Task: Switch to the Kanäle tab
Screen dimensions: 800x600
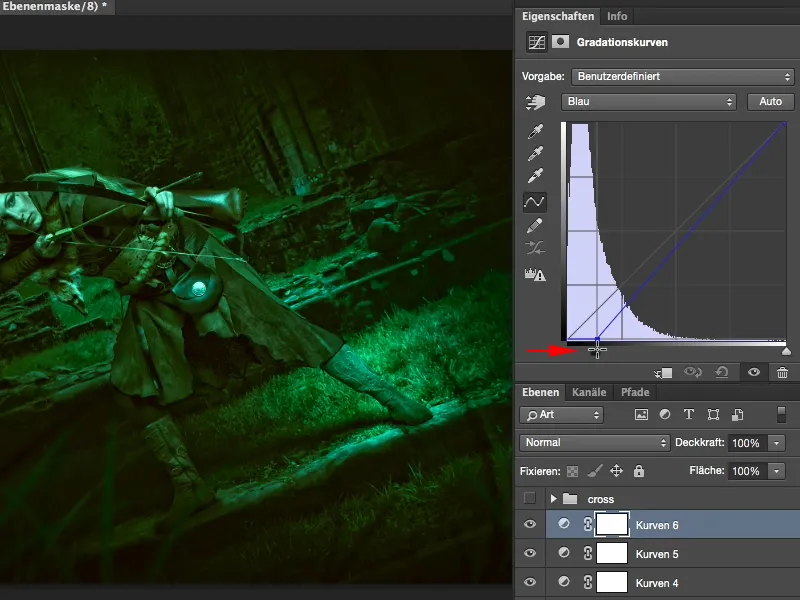Action: click(x=589, y=392)
